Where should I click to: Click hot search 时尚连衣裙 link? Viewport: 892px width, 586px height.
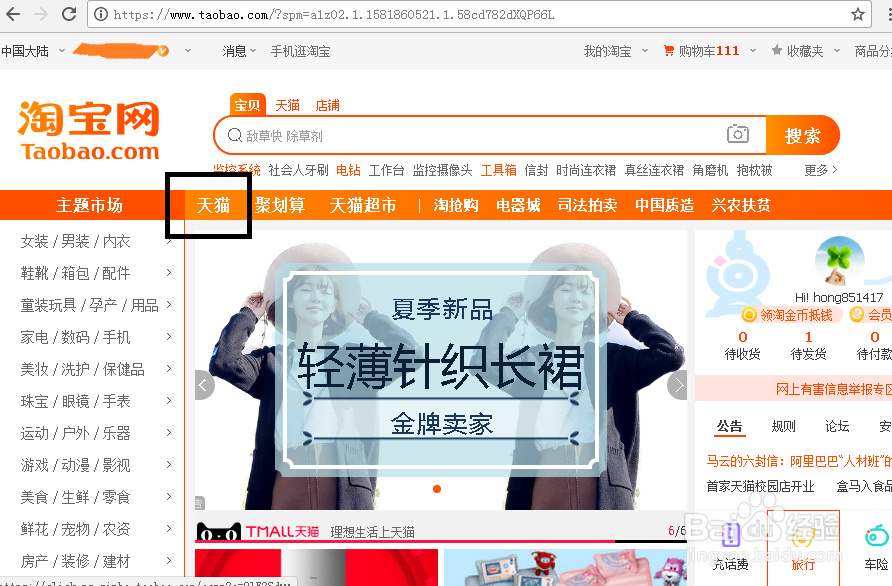[586, 170]
